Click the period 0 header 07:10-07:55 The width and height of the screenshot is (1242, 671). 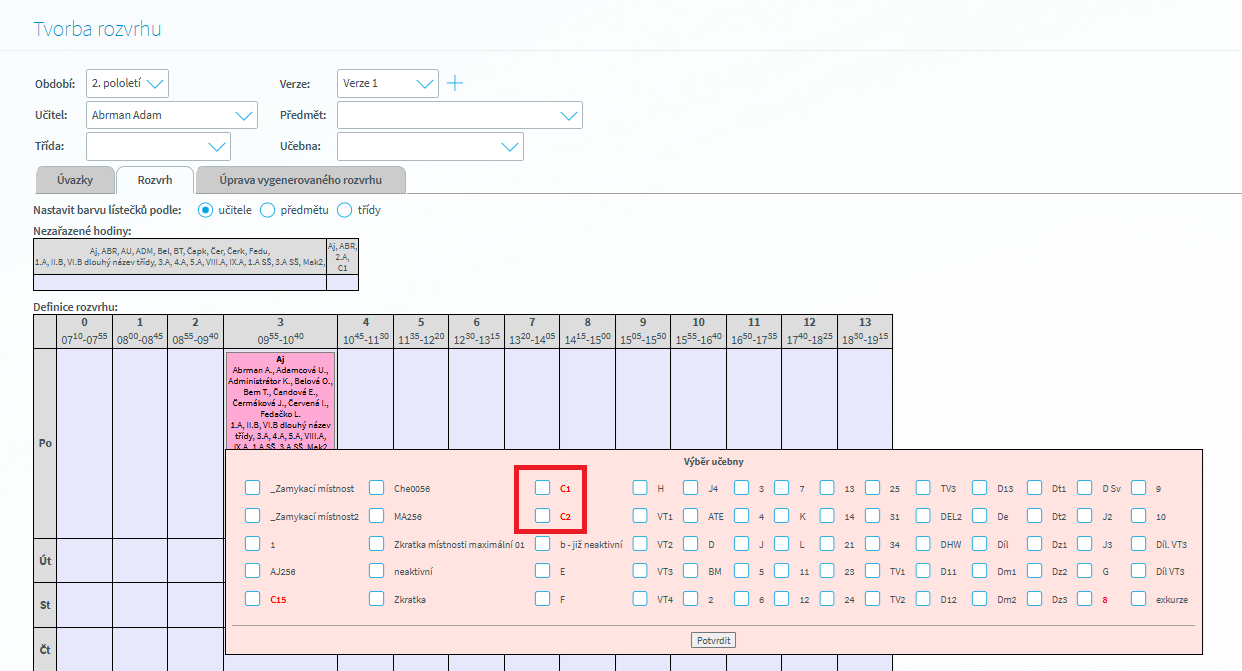pyautogui.click(x=84, y=332)
